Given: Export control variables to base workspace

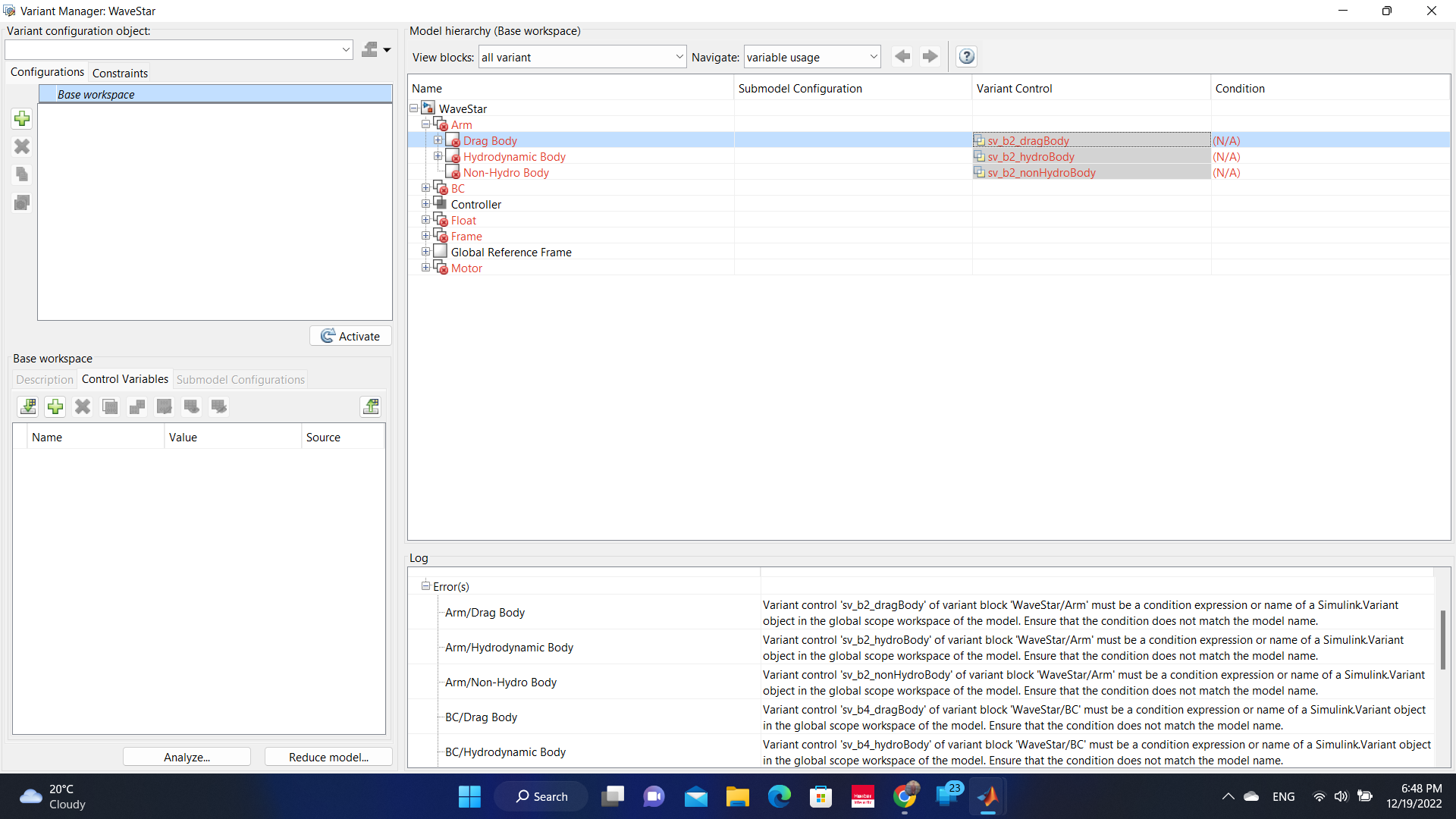Looking at the screenshot, I should click(371, 406).
